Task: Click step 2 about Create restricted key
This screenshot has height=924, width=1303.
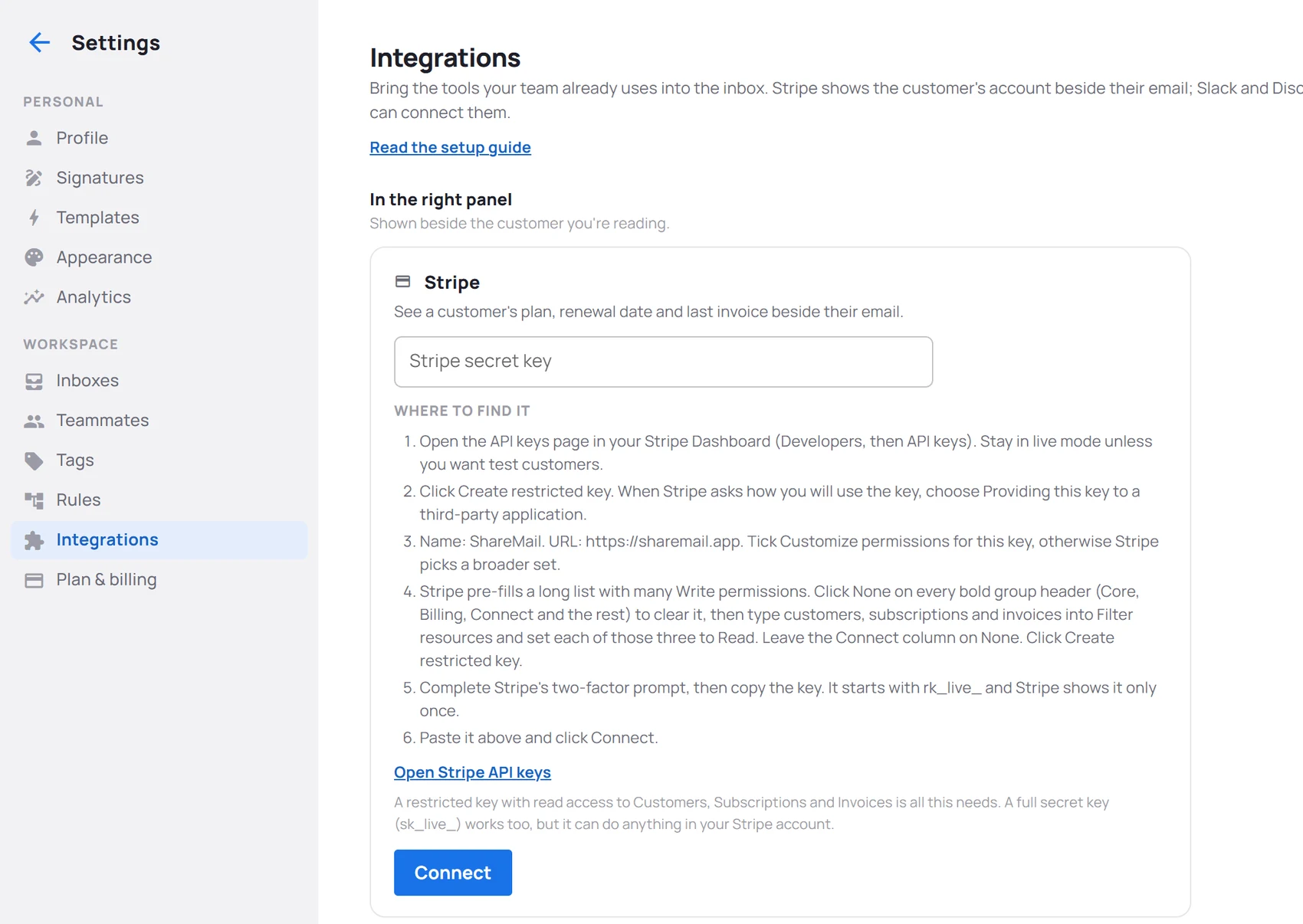Action: tap(780, 503)
